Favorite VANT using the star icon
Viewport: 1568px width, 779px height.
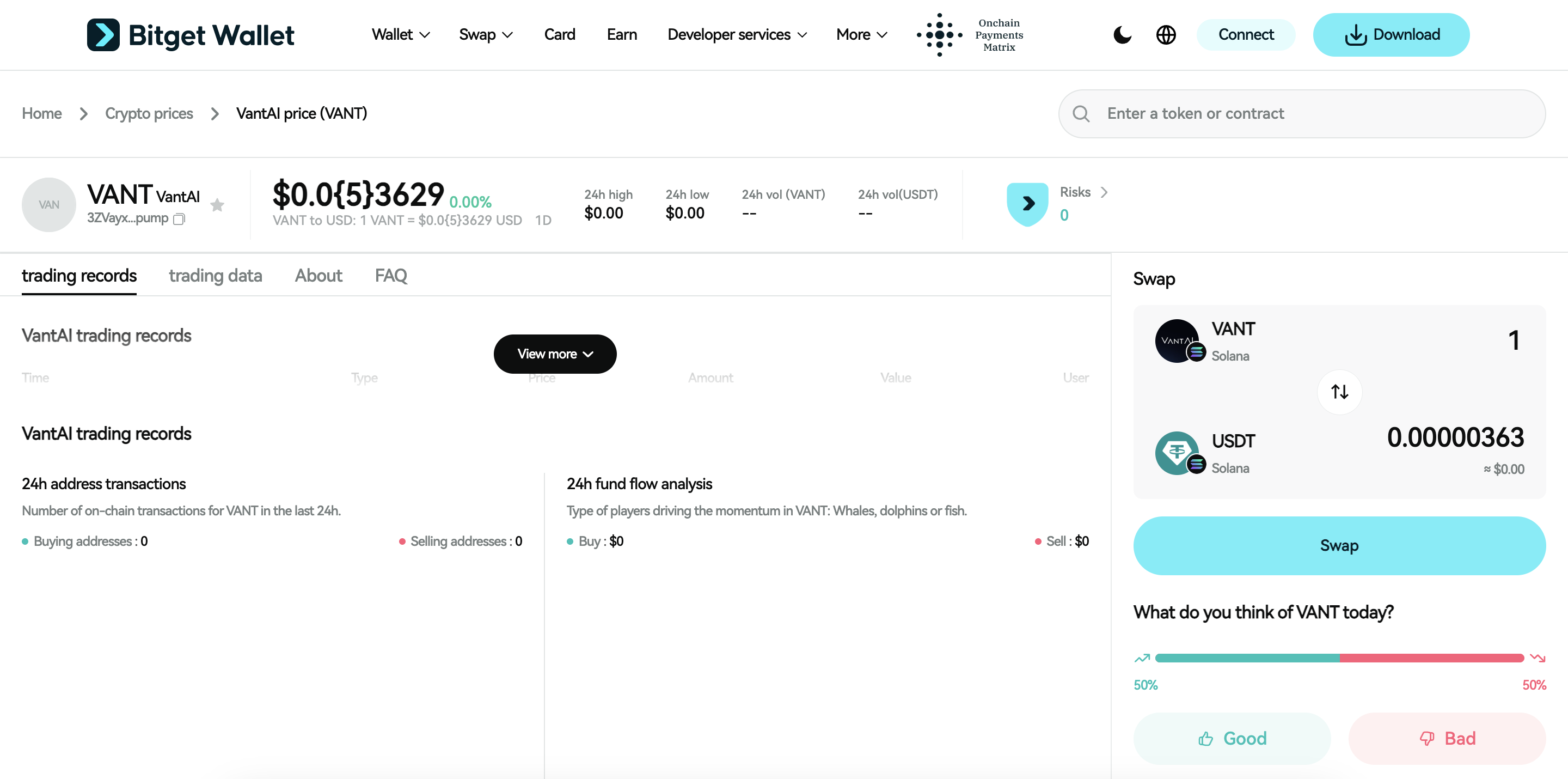coord(217,205)
